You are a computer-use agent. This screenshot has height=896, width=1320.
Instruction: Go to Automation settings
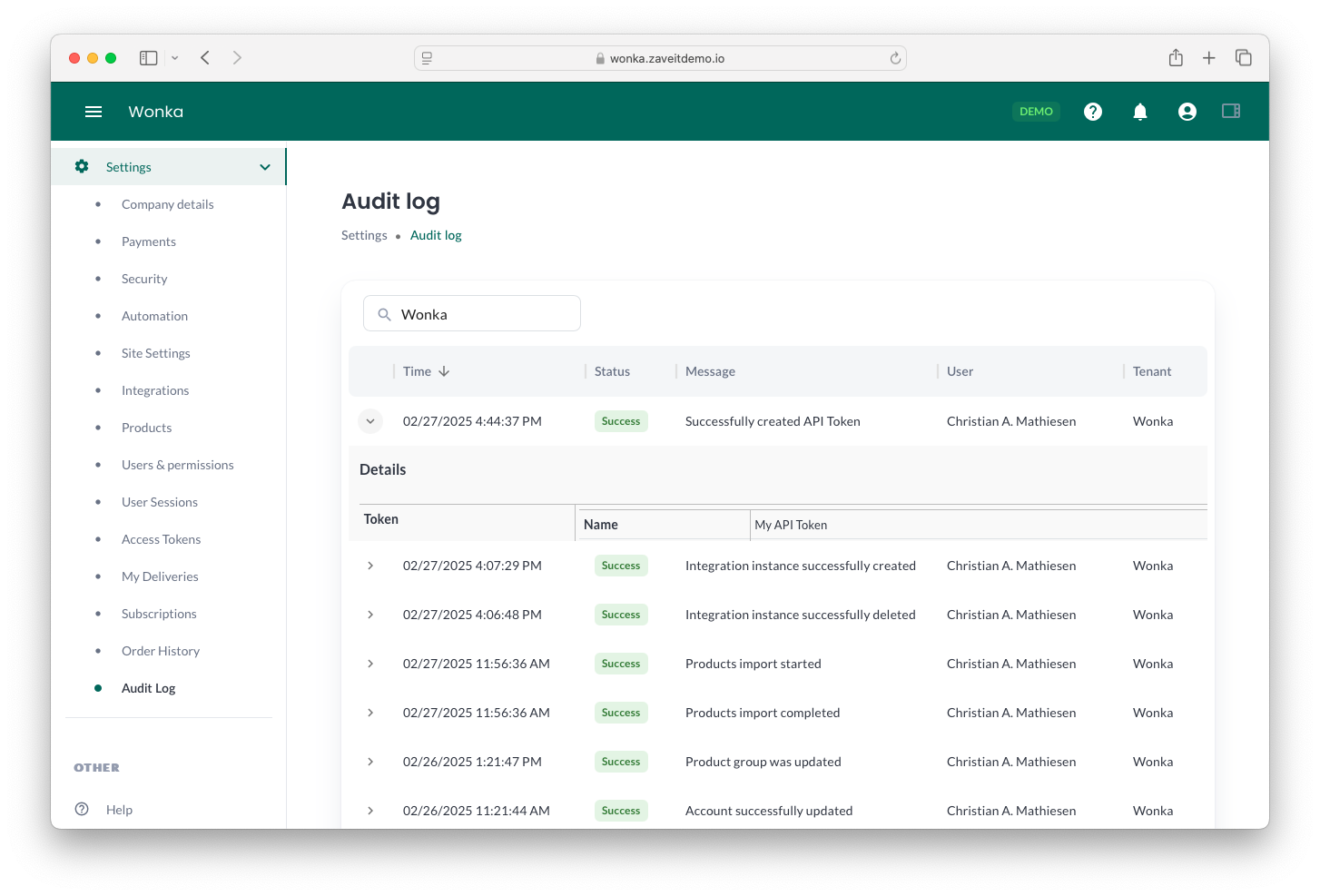tap(154, 316)
